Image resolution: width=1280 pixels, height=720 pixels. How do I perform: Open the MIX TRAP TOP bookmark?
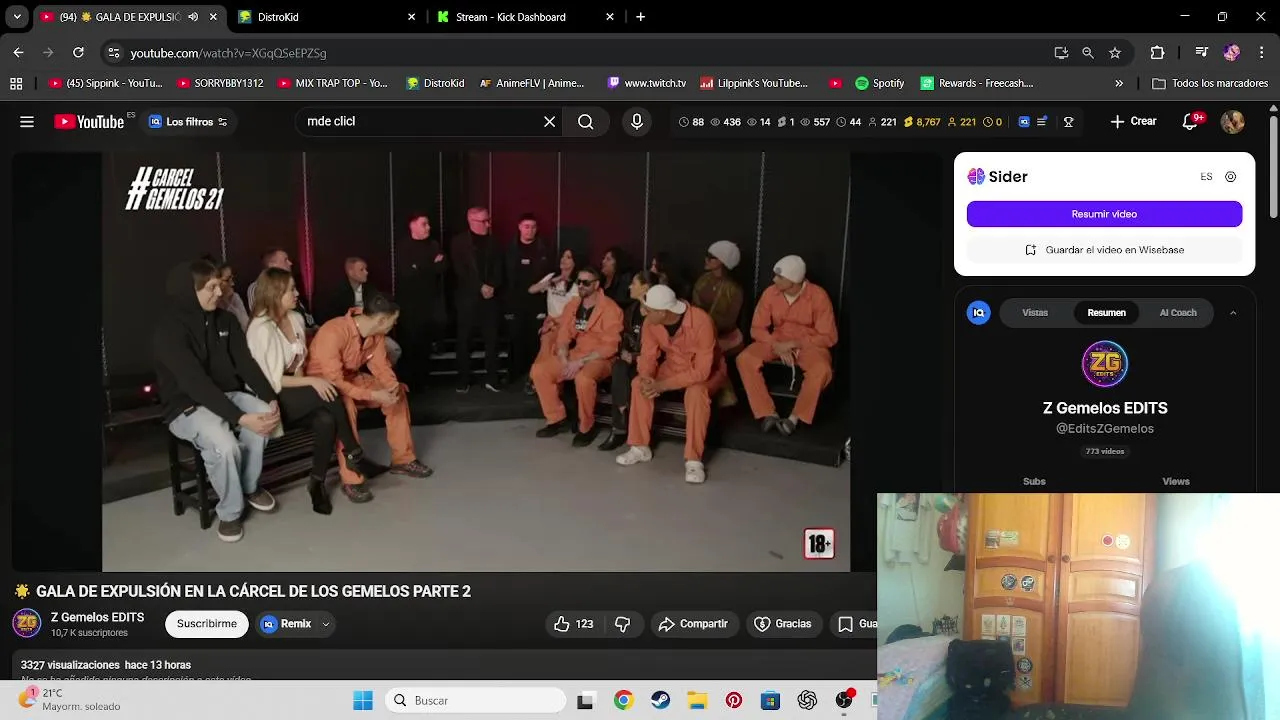tap(333, 83)
